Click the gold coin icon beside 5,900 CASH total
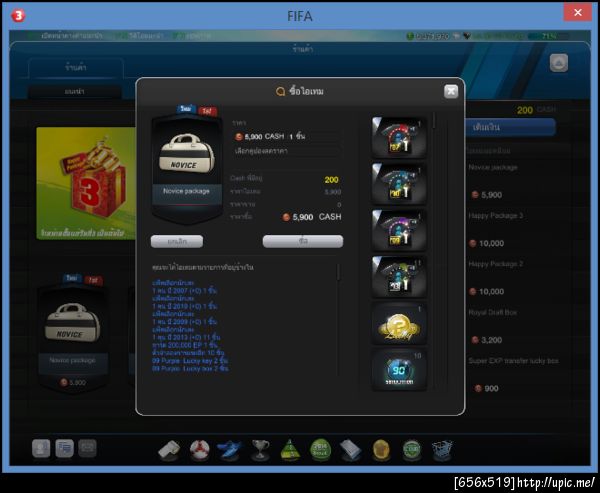The width and height of the screenshot is (600, 493). pyautogui.click(x=286, y=217)
